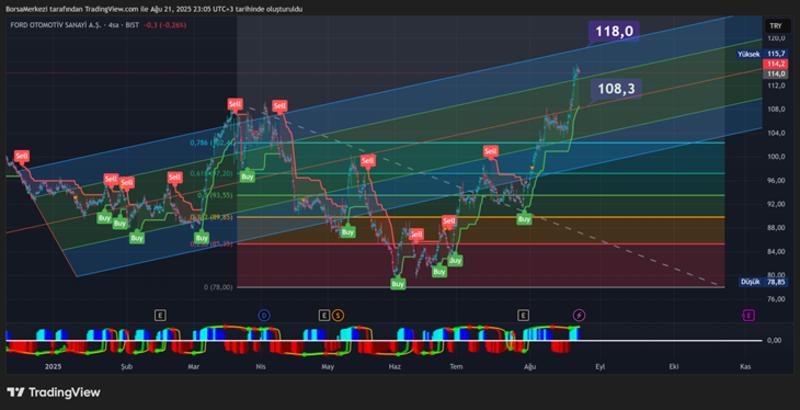Open the TRY currency selector

pos(776,25)
